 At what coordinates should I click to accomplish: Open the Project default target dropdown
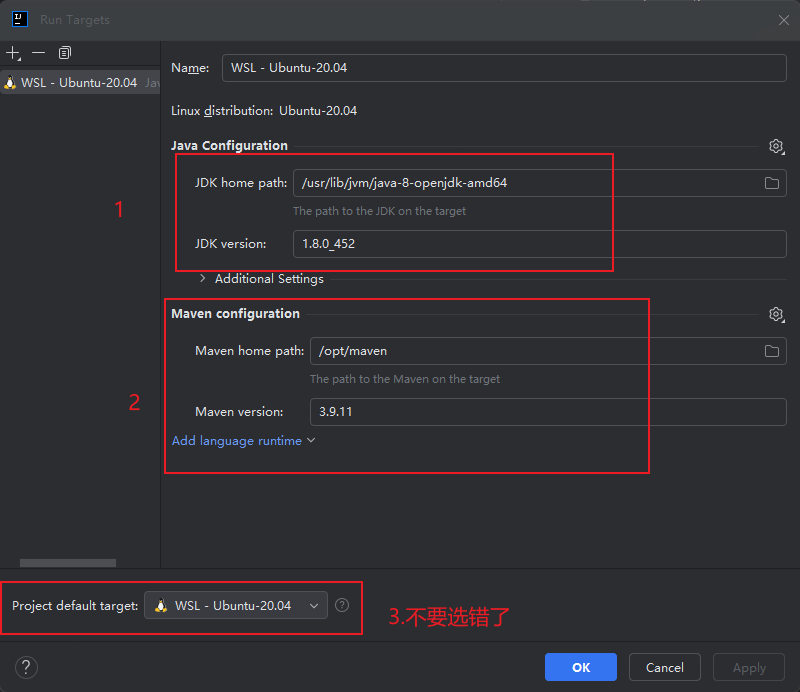pyautogui.click(x=235, y=605)
